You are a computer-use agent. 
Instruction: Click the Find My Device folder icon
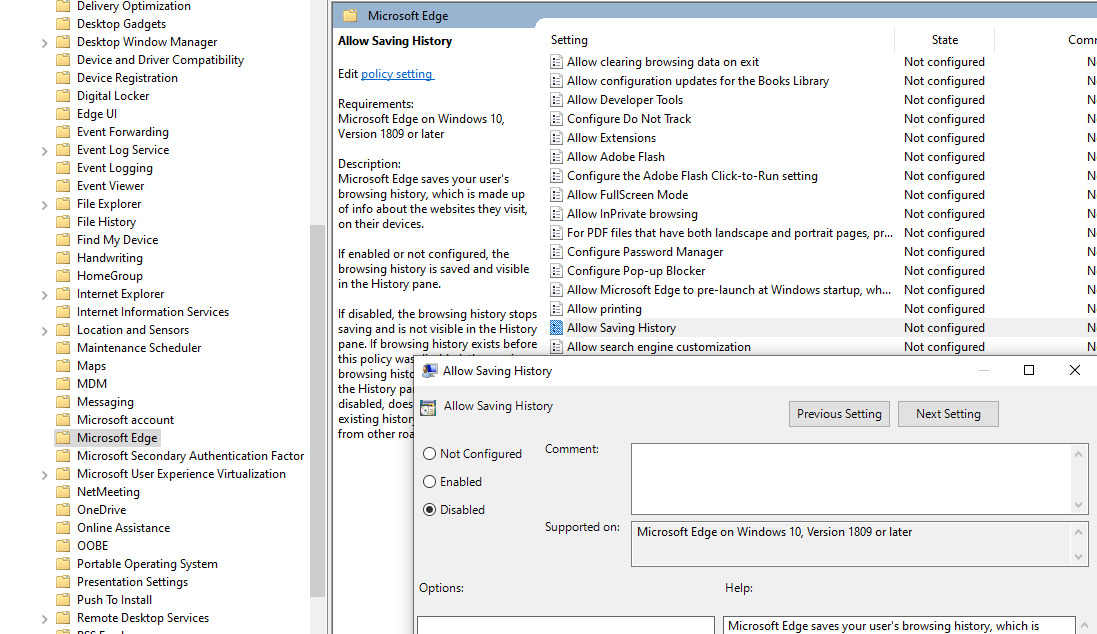pos(63,240)
